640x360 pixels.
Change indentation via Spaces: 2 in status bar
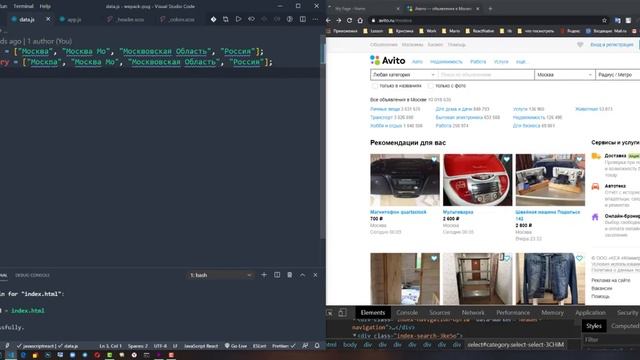pyautogui.click(x=138, y=346)
